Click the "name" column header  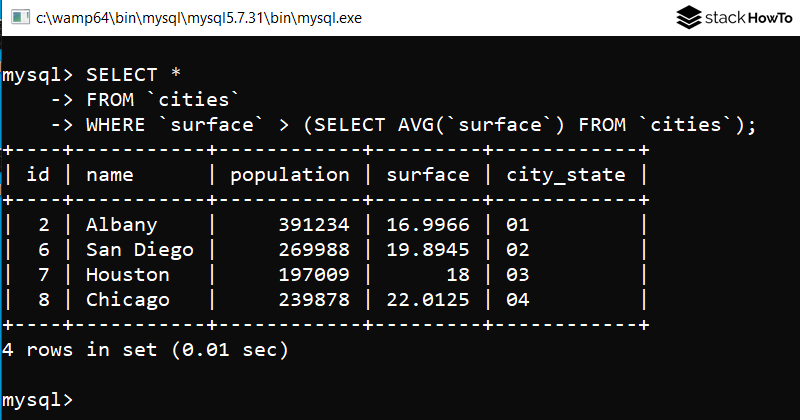pyautogui.click(x=110, y=175)
